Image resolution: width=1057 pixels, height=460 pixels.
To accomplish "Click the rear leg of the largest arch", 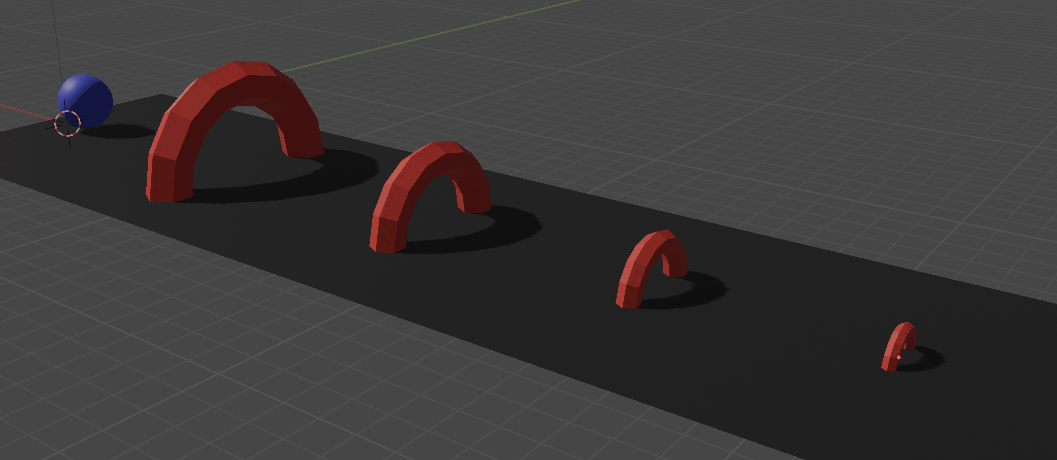I will click(303, 138).
